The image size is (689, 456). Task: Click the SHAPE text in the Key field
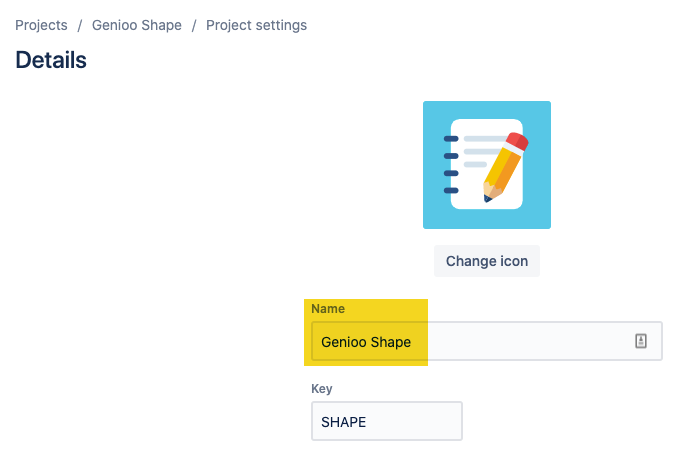344,422
